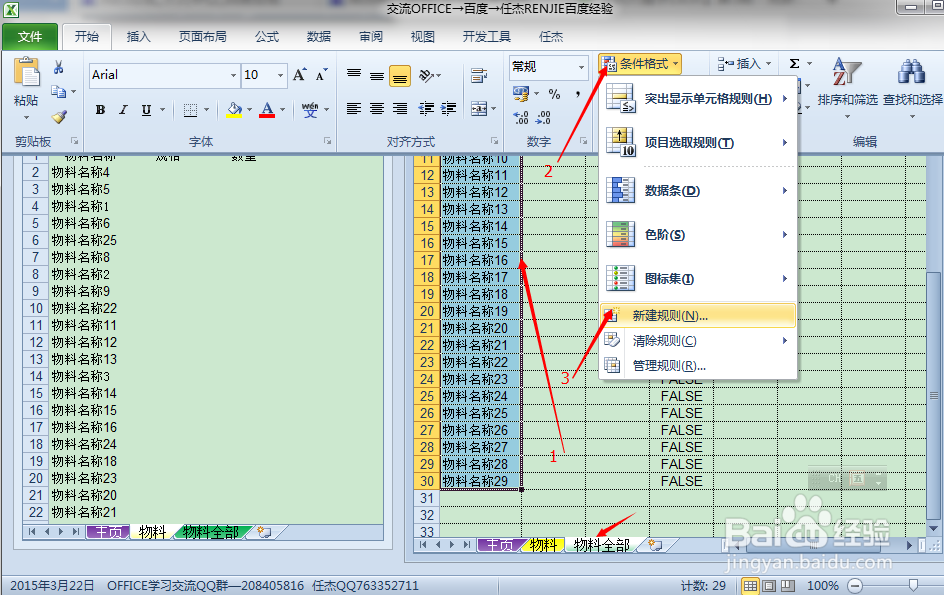Open 色阶 submenu
The height and width of the screenshot is (595, 944).
coord(698,234)
